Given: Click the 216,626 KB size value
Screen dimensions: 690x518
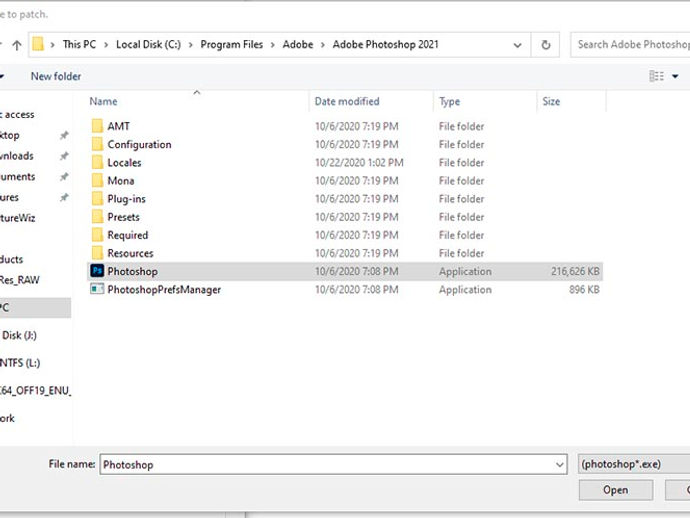Looking at the screenshot, I should pos(575,272).
